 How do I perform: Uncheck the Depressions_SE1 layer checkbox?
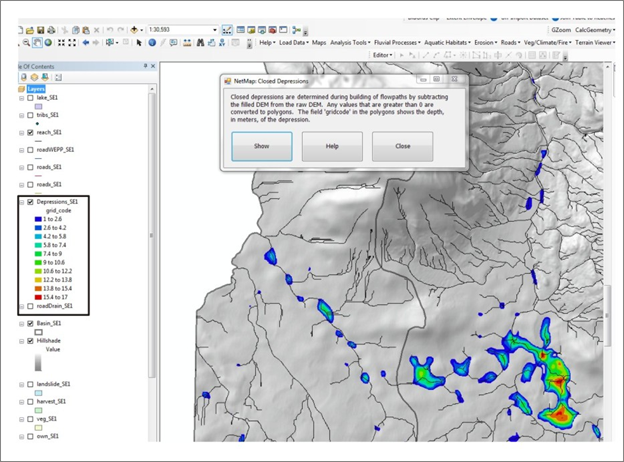point(30,202)
